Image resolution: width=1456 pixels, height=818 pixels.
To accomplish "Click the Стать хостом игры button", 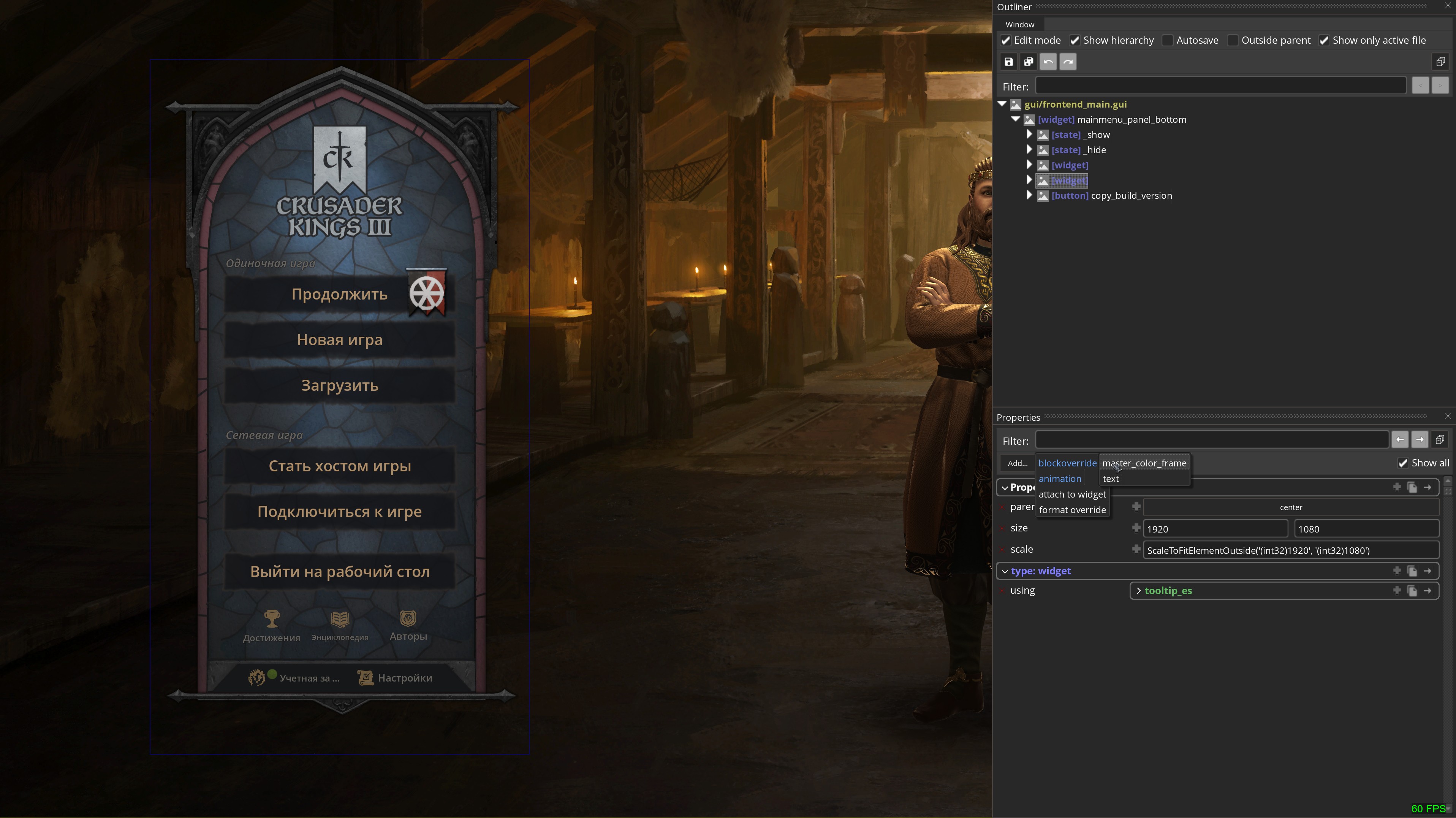I will [x=339, y=466].
